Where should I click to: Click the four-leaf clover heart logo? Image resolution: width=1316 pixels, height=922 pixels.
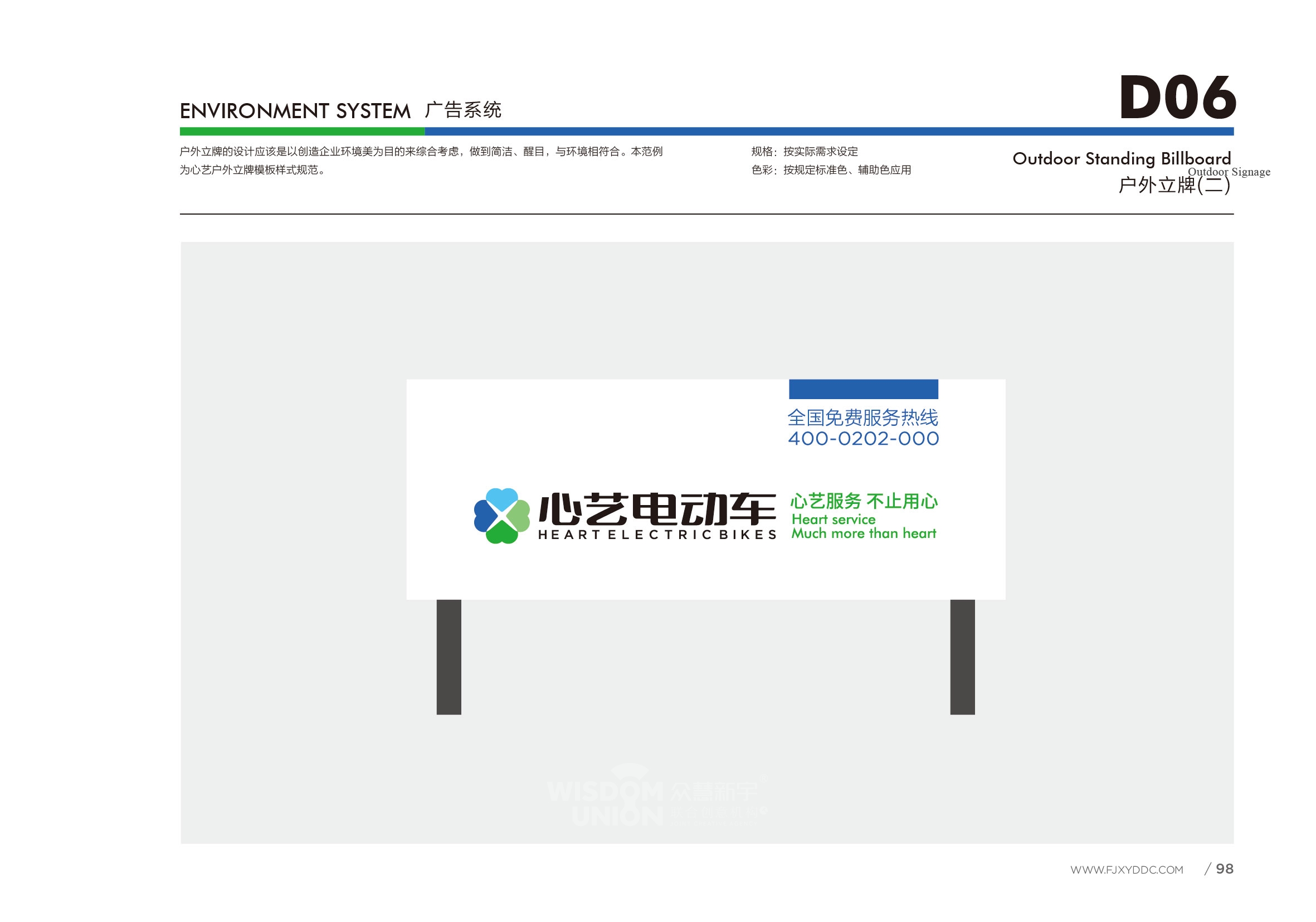coord(501,516)
